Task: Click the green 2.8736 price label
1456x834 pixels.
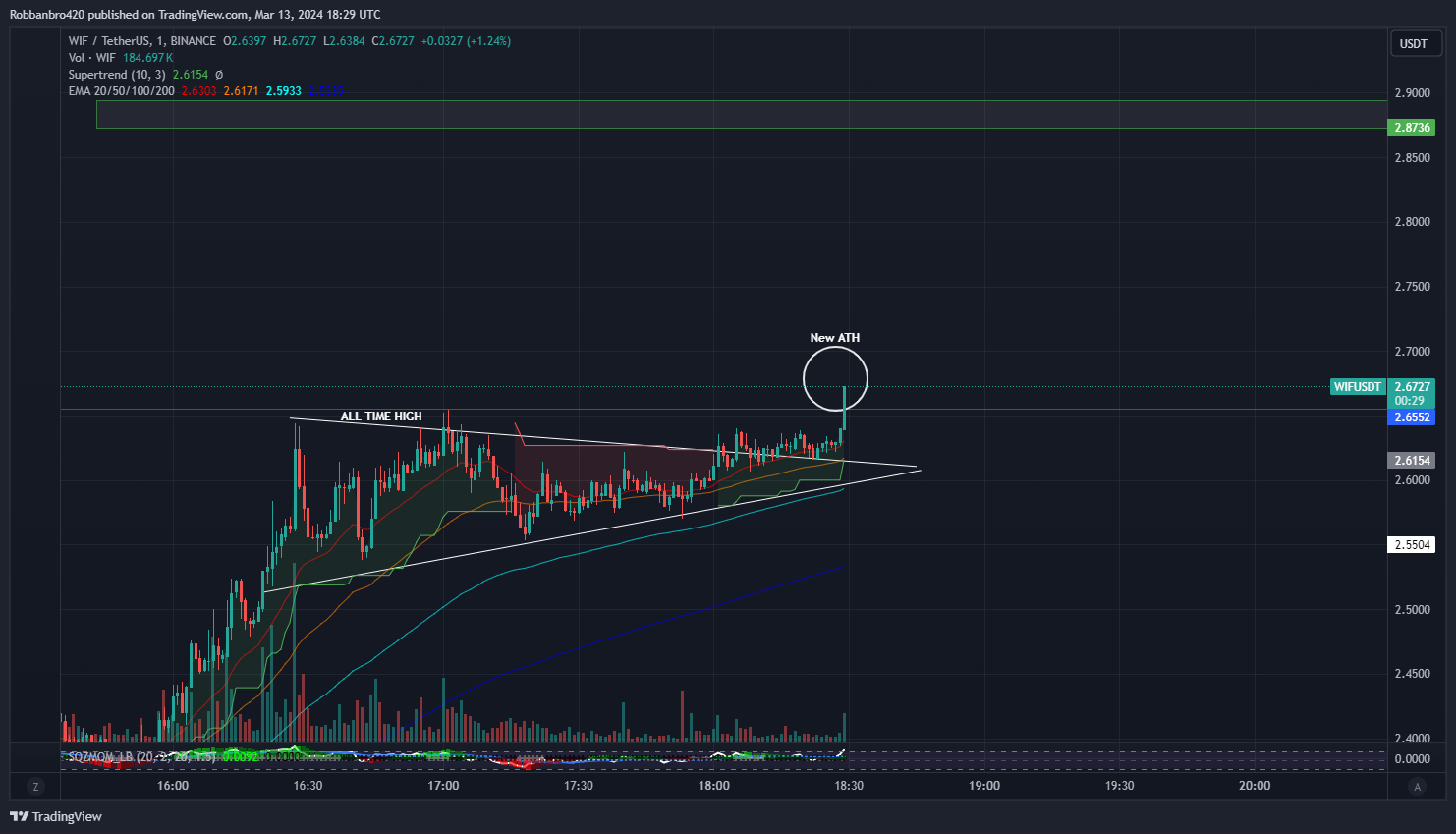Action: (x=1412, y=128)
